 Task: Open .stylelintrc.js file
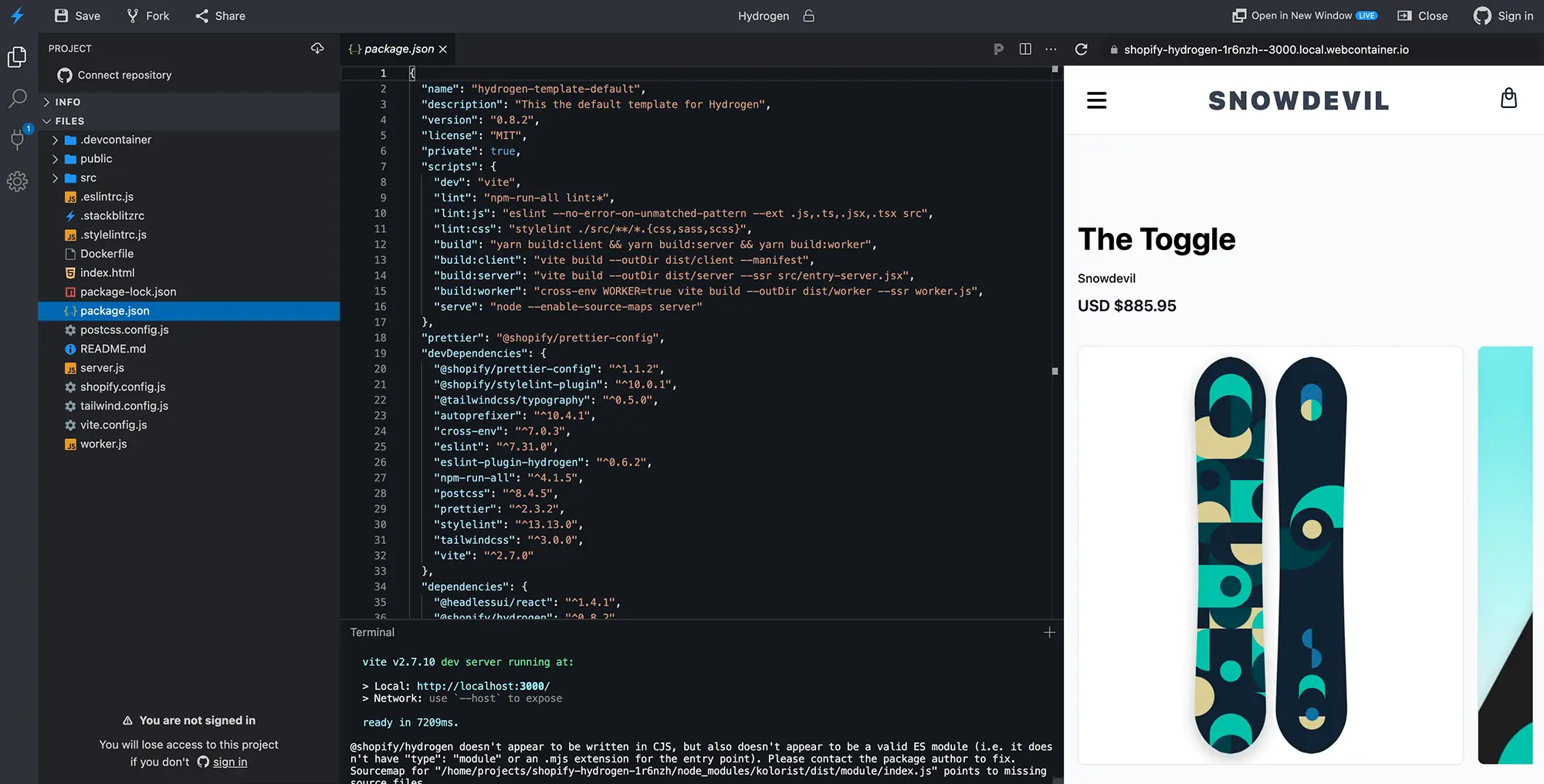tap(188, 235)
